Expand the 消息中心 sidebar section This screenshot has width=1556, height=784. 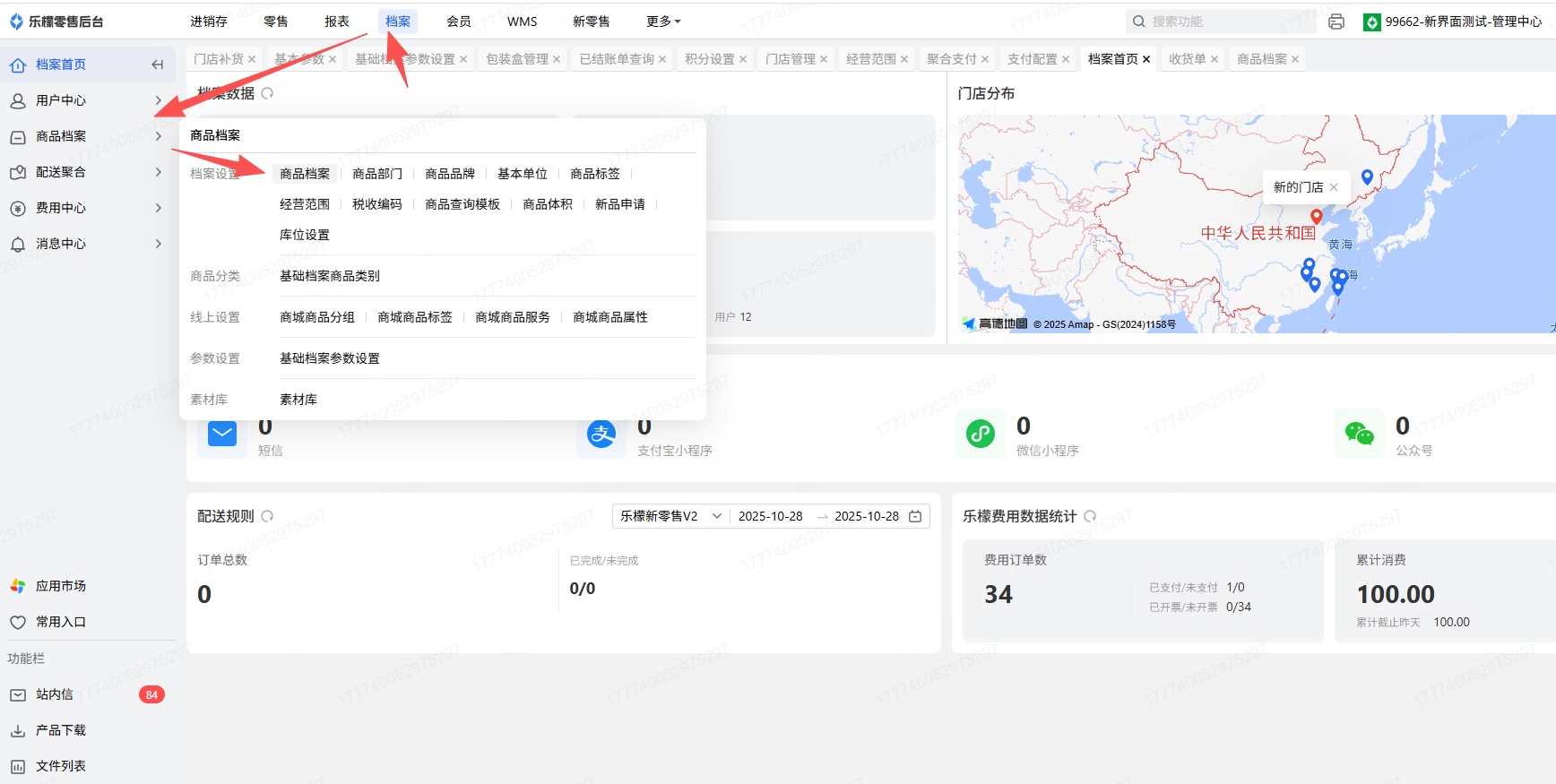click(88, 244)
